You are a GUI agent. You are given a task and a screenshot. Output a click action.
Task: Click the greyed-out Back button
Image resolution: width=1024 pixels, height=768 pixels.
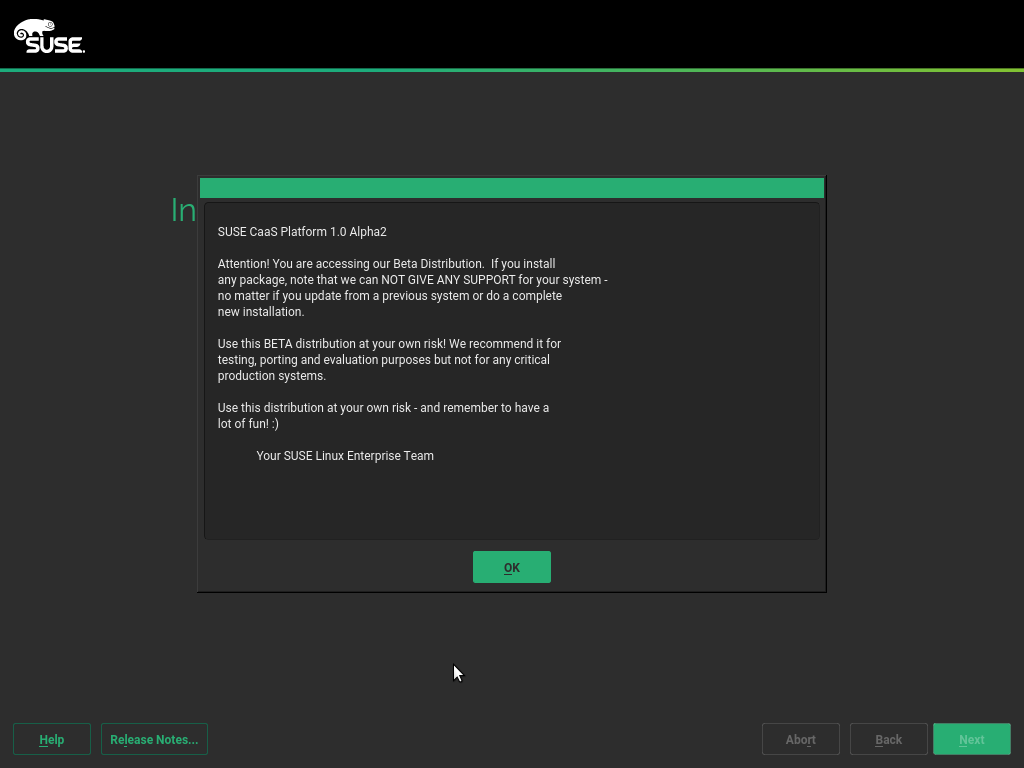pos(888,739)
